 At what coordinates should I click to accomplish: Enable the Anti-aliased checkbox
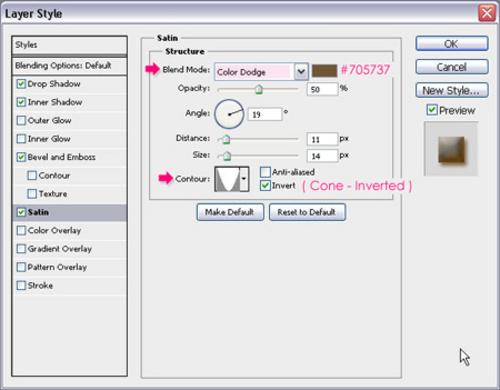(x=265, y=172)
